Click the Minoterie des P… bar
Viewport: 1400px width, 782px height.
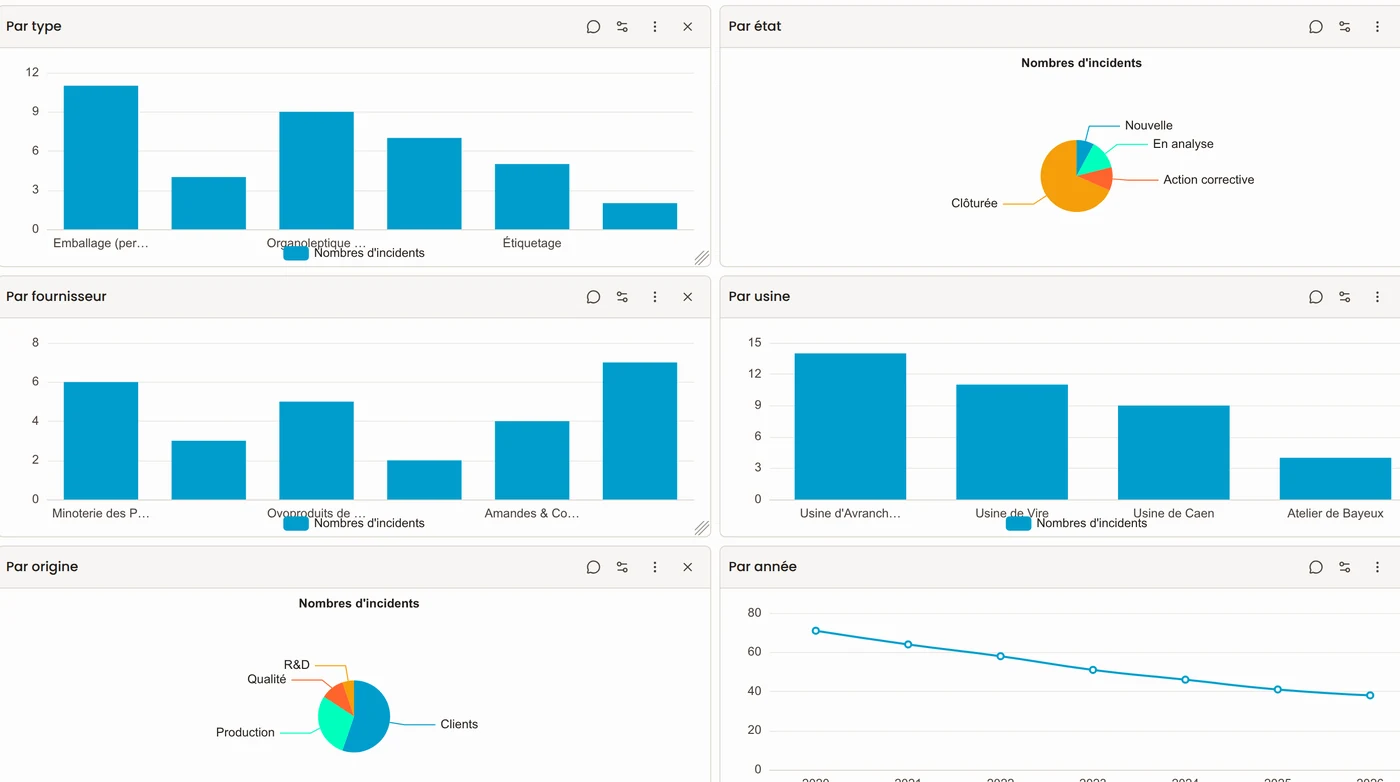tap(101, 440)
